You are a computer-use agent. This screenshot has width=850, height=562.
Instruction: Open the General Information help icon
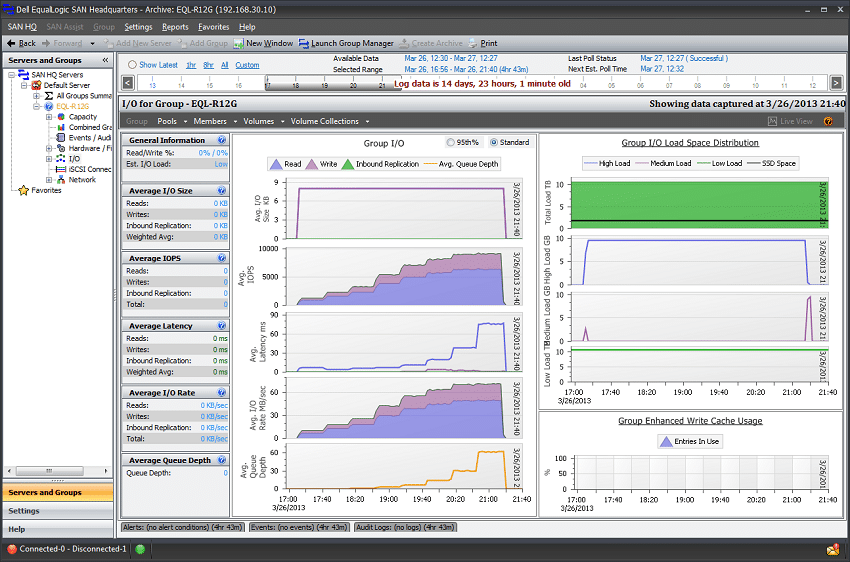222,140
